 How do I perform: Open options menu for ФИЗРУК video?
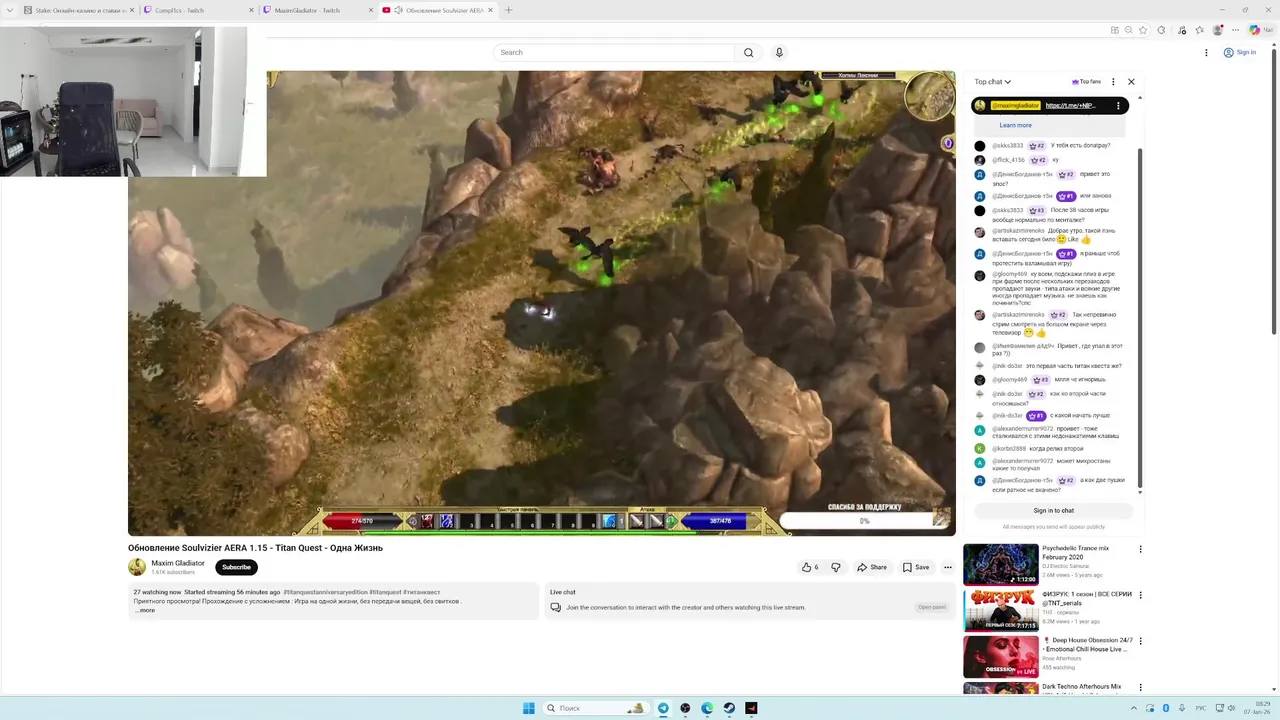pos(1139,595)
